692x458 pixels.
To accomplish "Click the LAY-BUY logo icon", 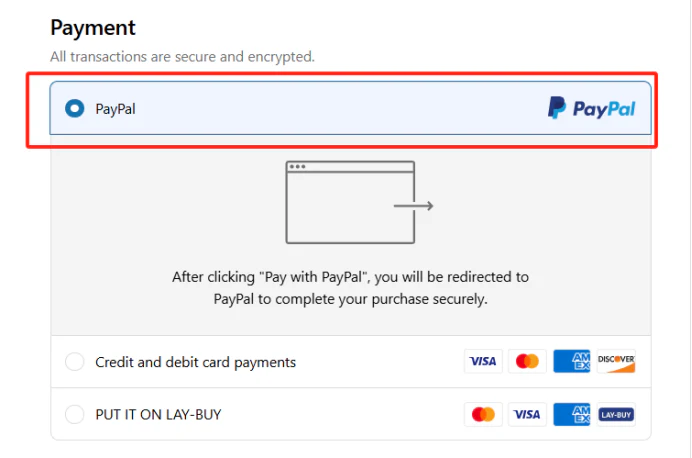I will 616,414.
